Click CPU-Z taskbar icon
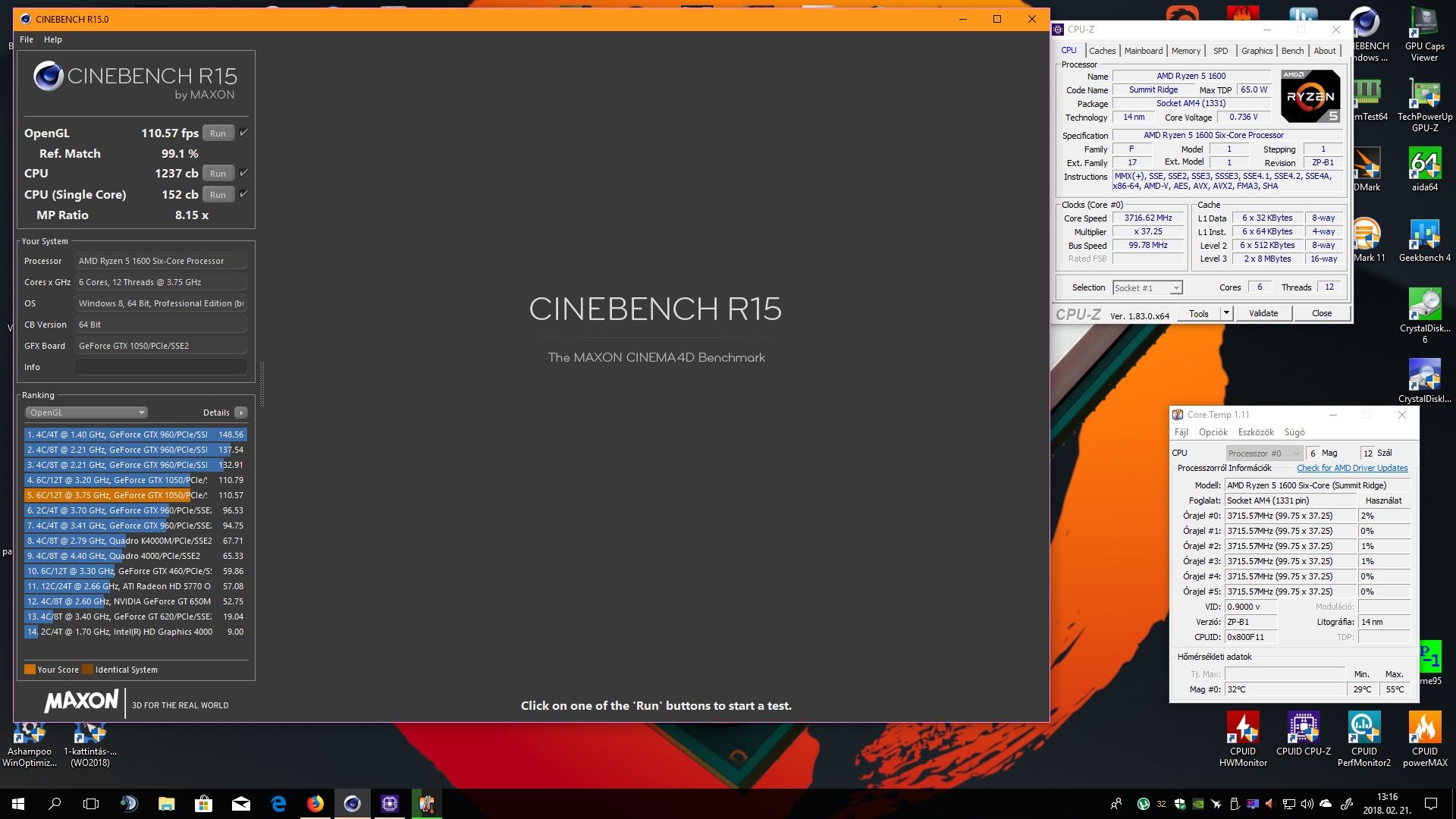Viewport: 1456px width, 819px height. [390, 804]
